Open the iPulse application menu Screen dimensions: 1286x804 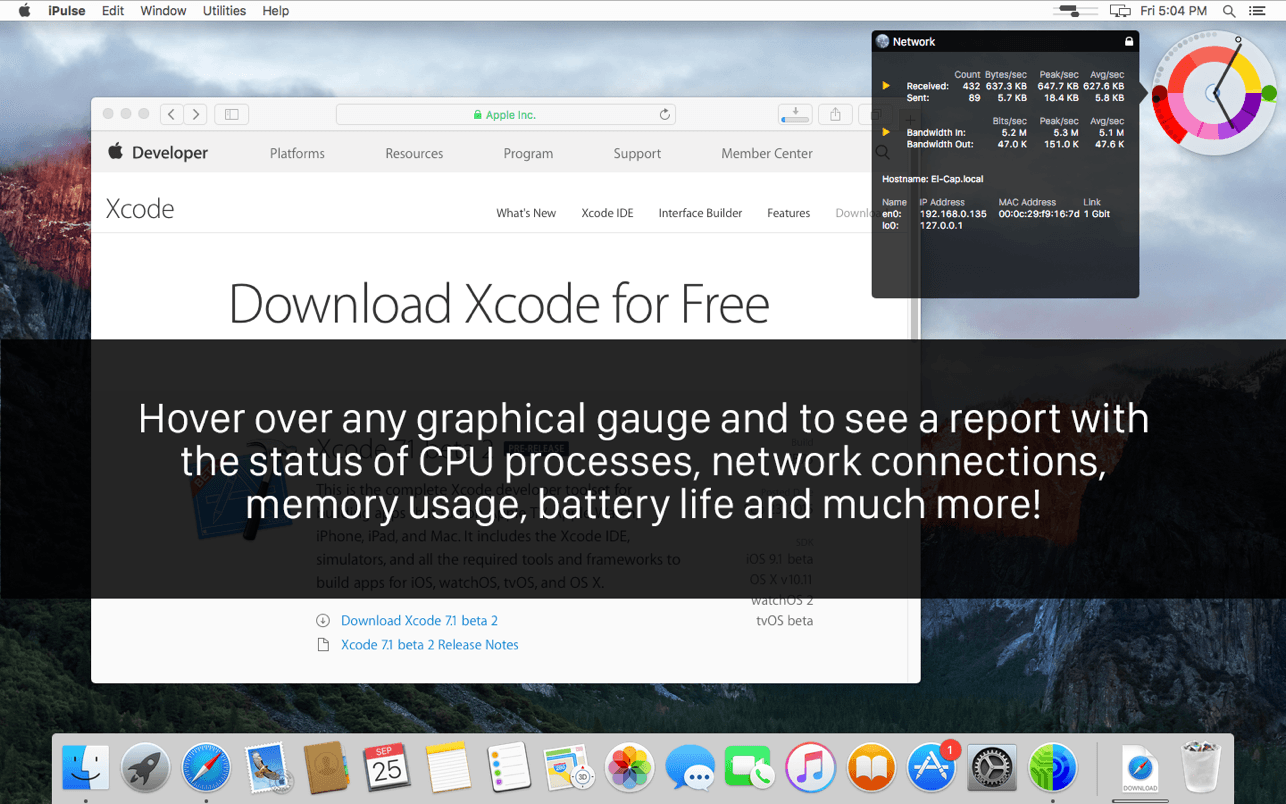tap(66, 11)
